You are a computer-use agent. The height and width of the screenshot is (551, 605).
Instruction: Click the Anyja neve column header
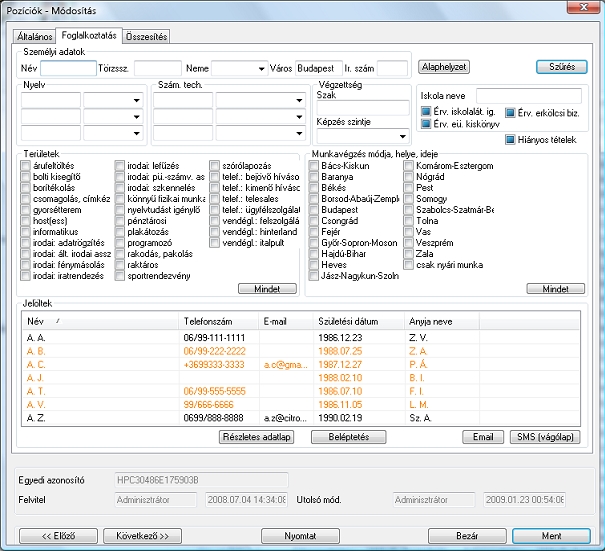click(x=442, y=321)
